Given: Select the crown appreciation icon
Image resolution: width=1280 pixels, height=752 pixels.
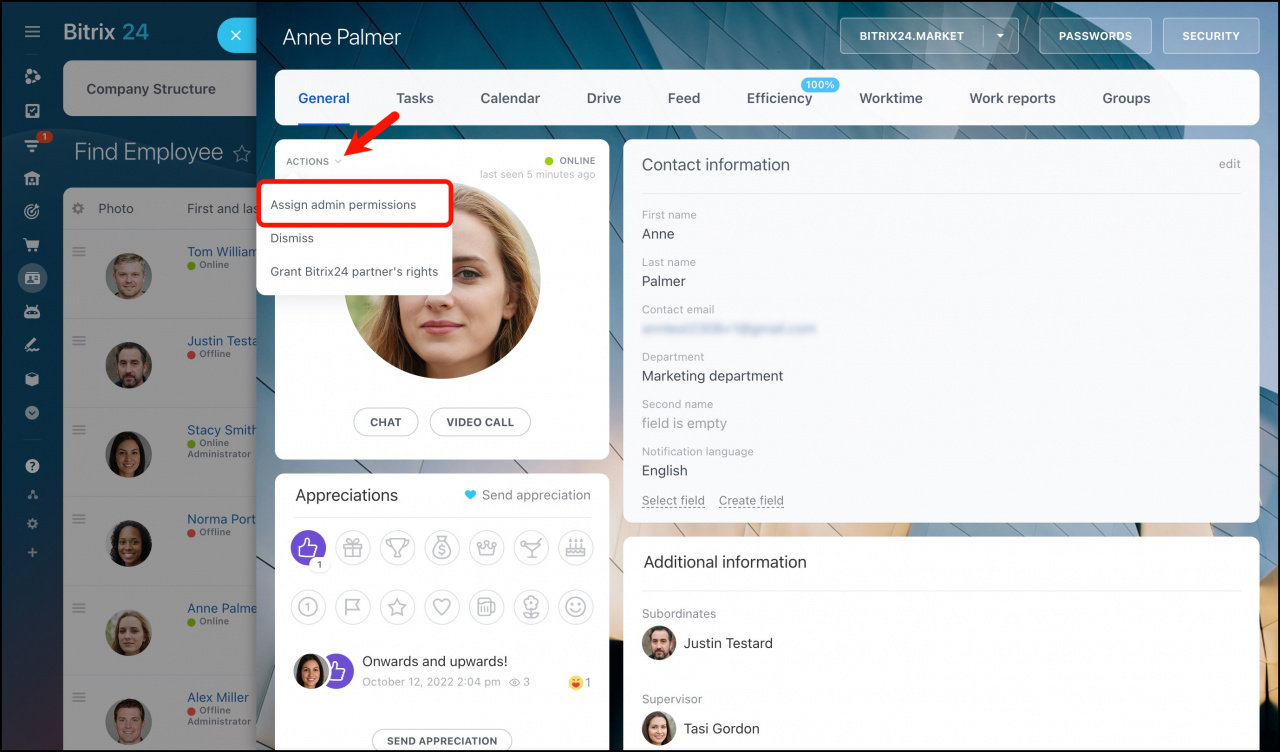Looking at the screenshot, I should pos(487,548).
